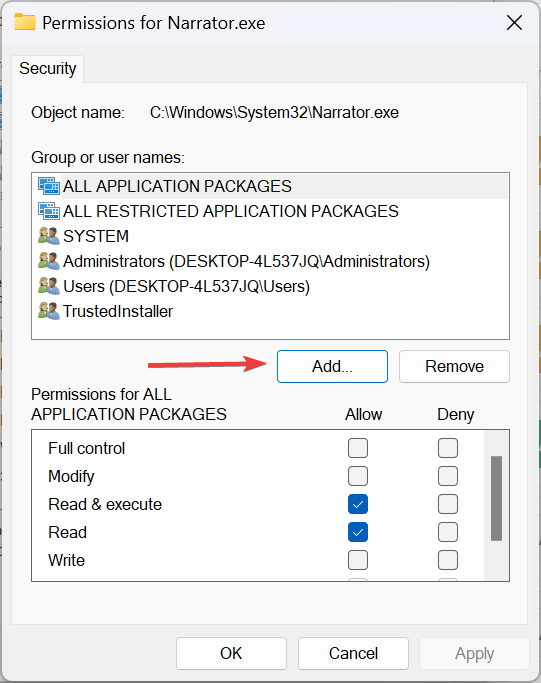Click the Users group icon
The image size is (541, 683).
tap(49, 286)
